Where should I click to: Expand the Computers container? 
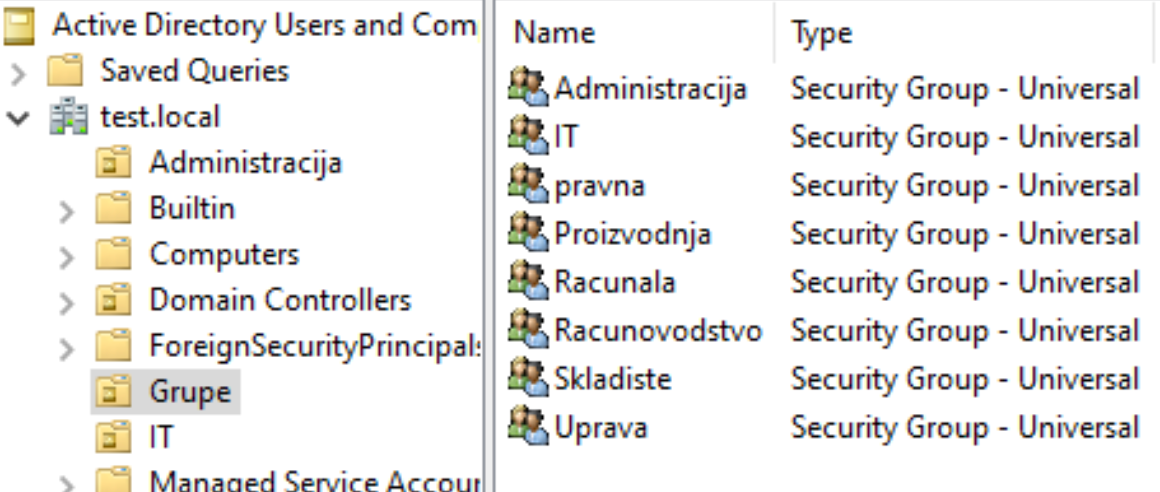pyautogui.click(x=67, y=257)
